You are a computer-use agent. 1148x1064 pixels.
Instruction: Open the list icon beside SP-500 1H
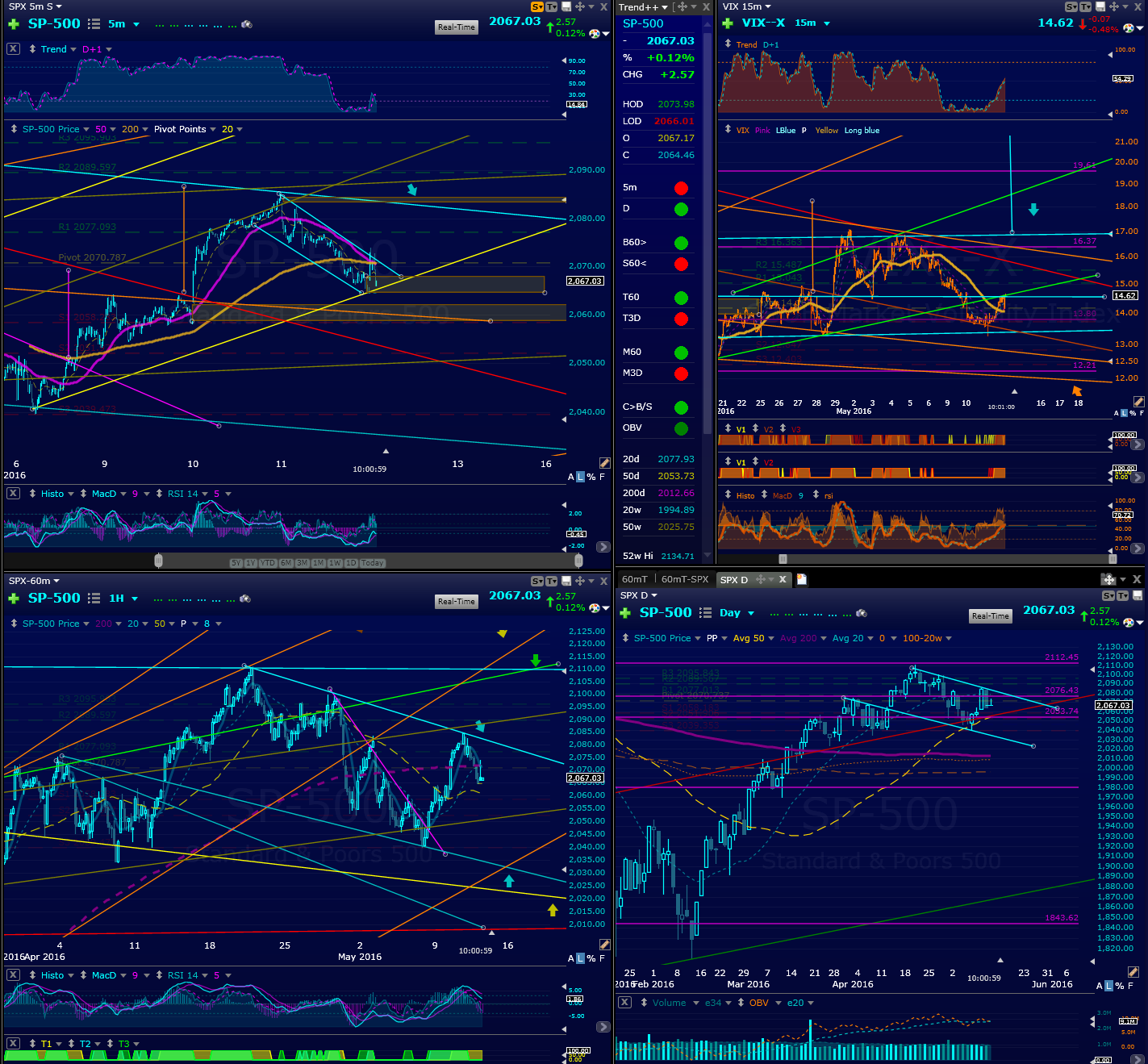(94, 599)
